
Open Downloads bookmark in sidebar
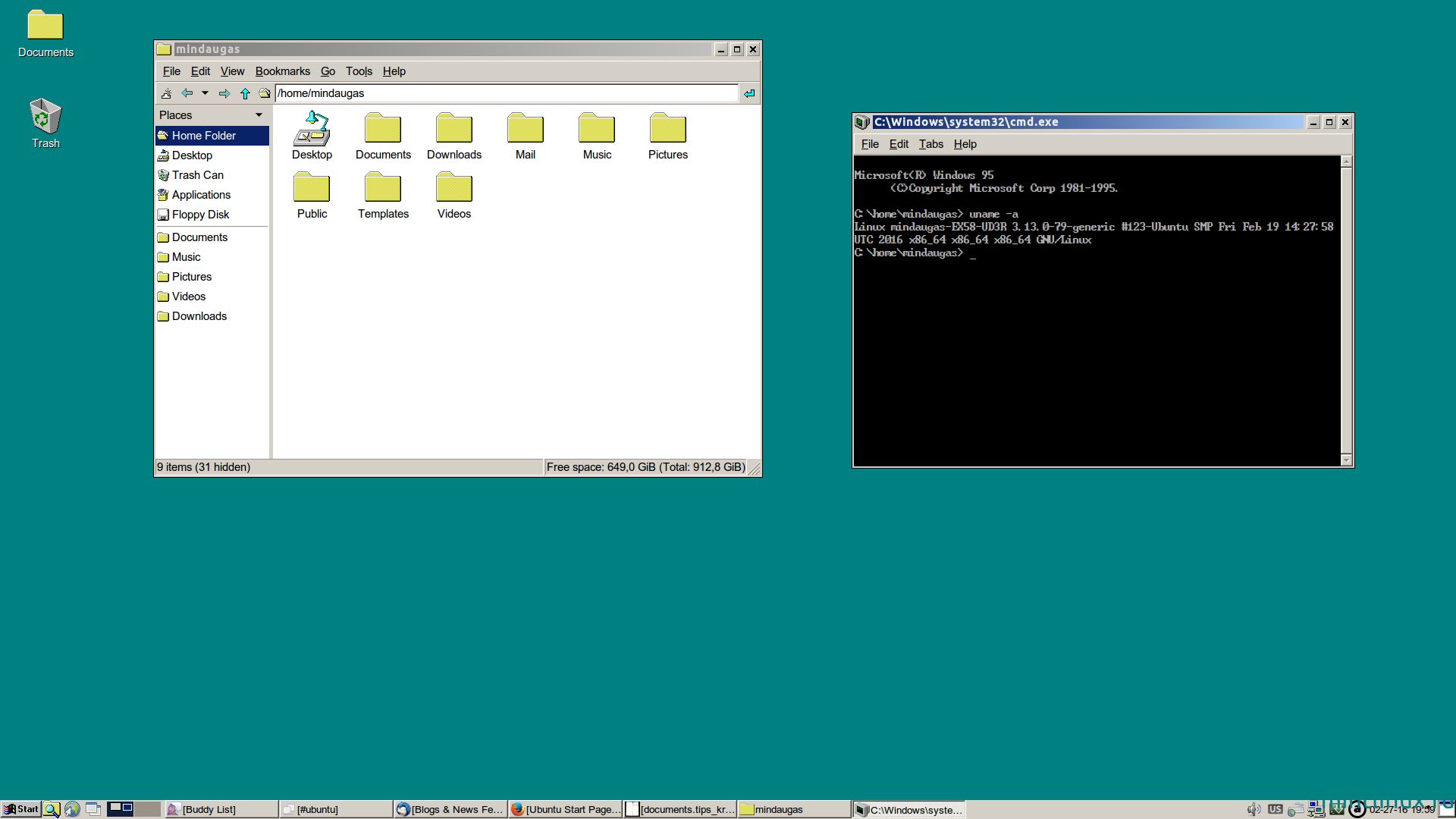tap(212, 316)
